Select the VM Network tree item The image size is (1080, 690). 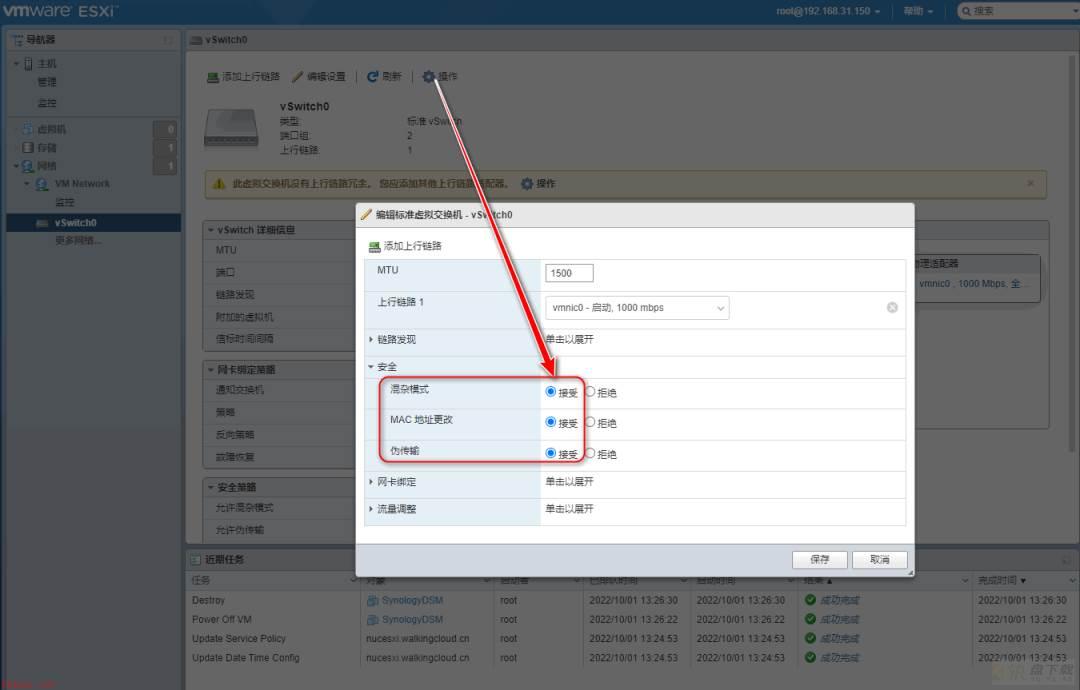point(82,184)
